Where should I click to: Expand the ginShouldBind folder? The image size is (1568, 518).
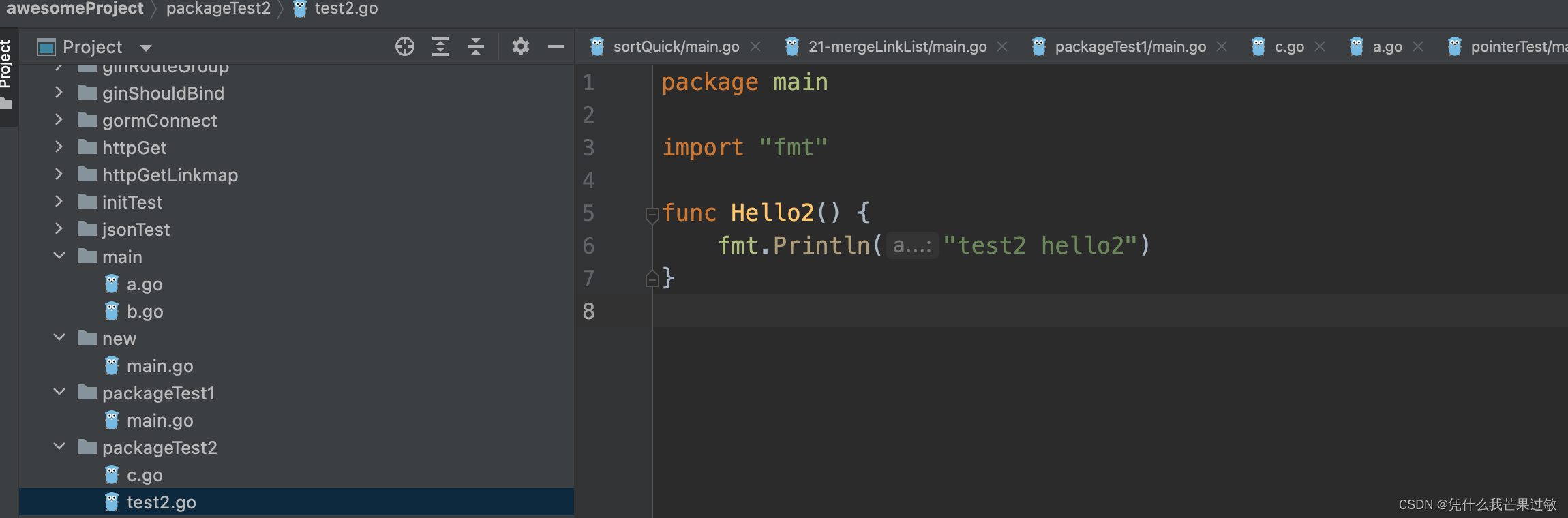click(x=59, y=93)
